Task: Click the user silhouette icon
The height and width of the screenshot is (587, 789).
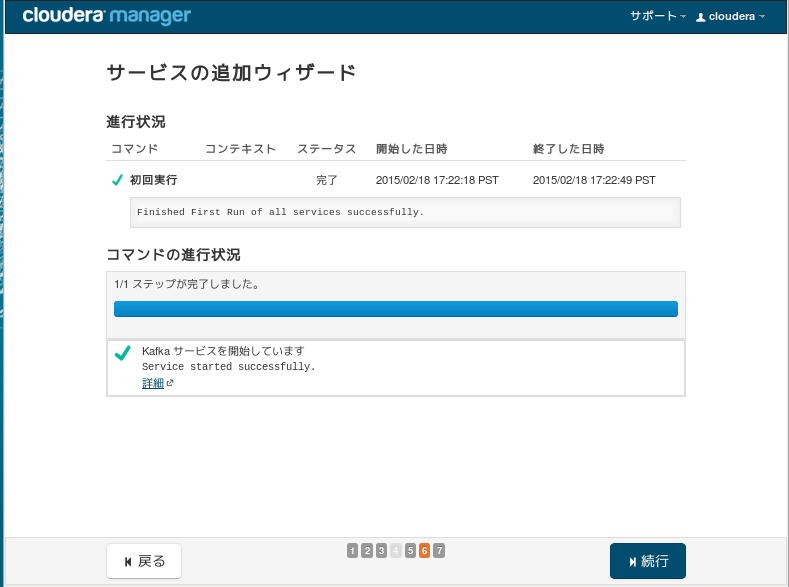Action: (x=700, y=17)
